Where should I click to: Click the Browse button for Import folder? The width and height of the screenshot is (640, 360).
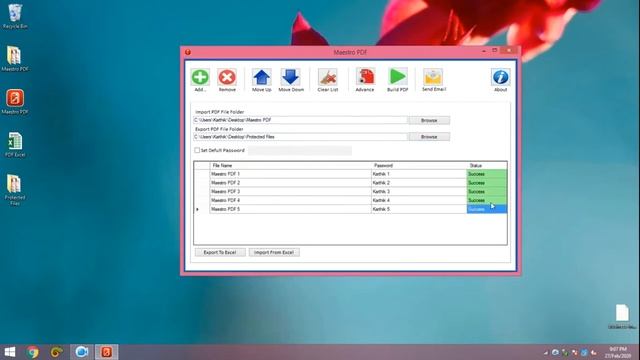(429, 120)
